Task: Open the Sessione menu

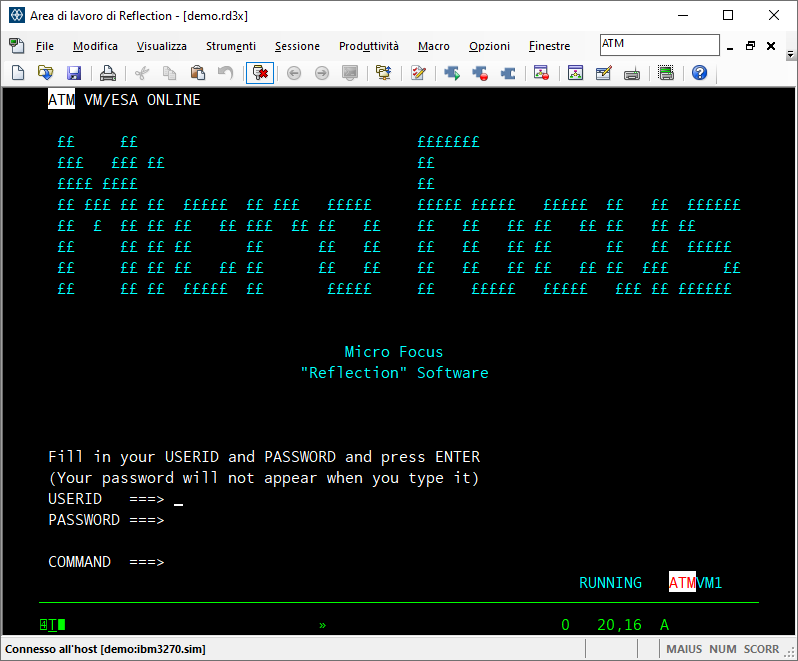Action: 297,46
